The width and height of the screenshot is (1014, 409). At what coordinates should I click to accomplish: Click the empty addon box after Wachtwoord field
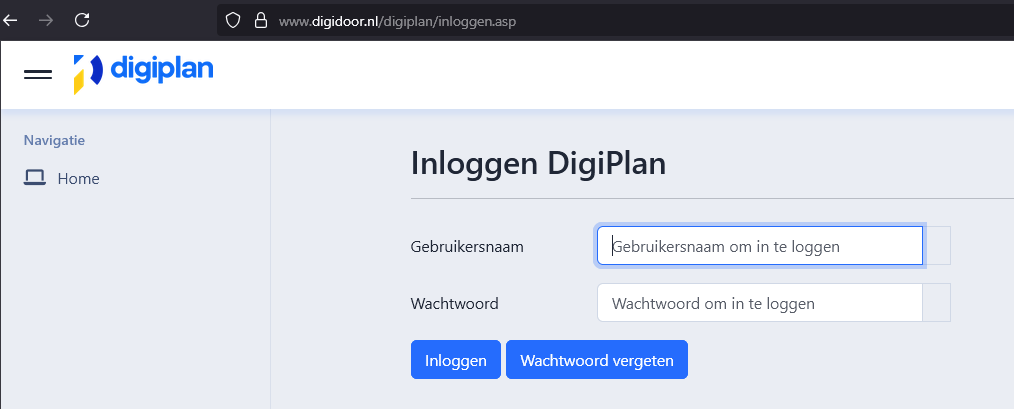point(936,303)
